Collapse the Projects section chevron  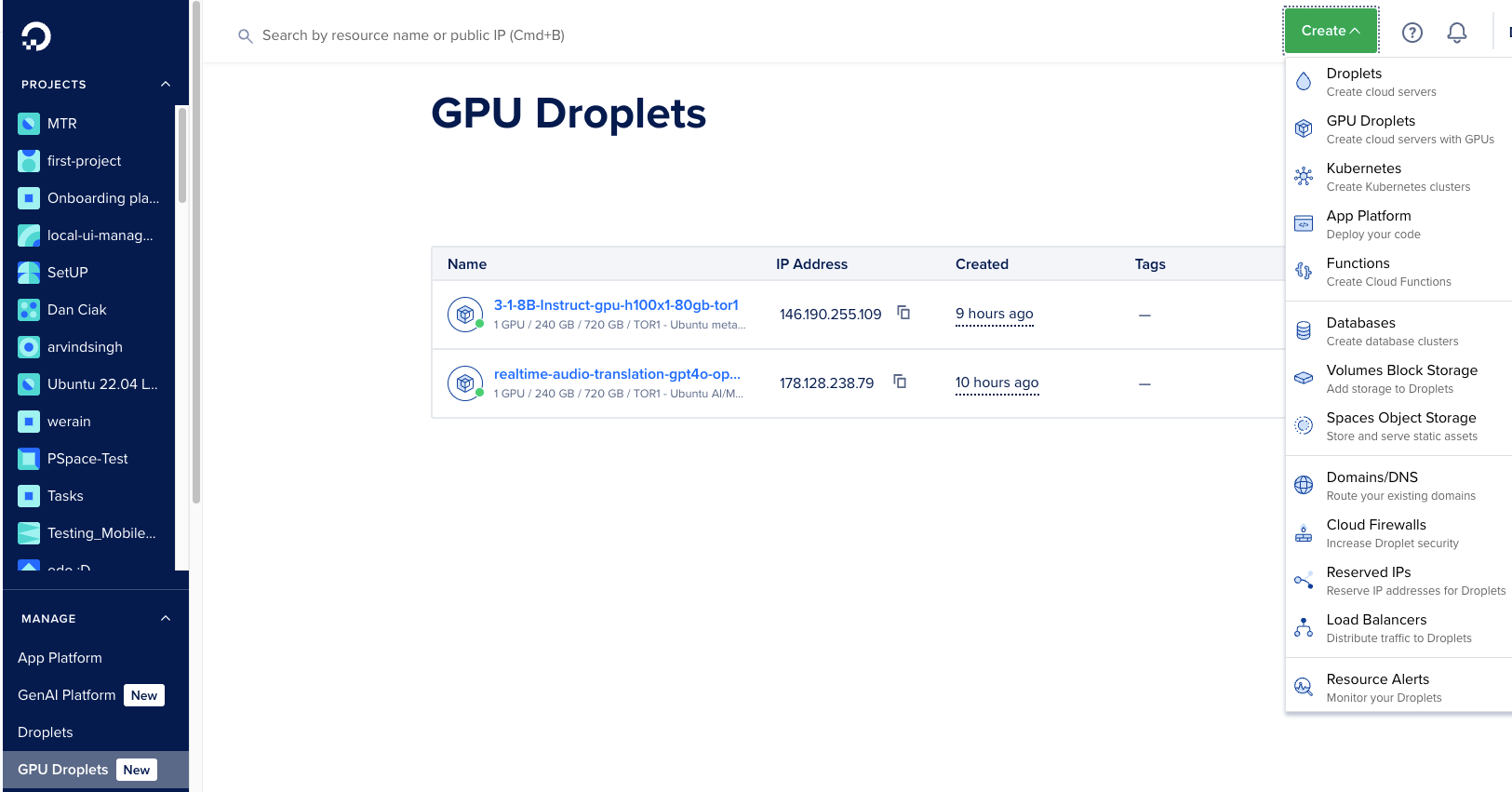166,84
